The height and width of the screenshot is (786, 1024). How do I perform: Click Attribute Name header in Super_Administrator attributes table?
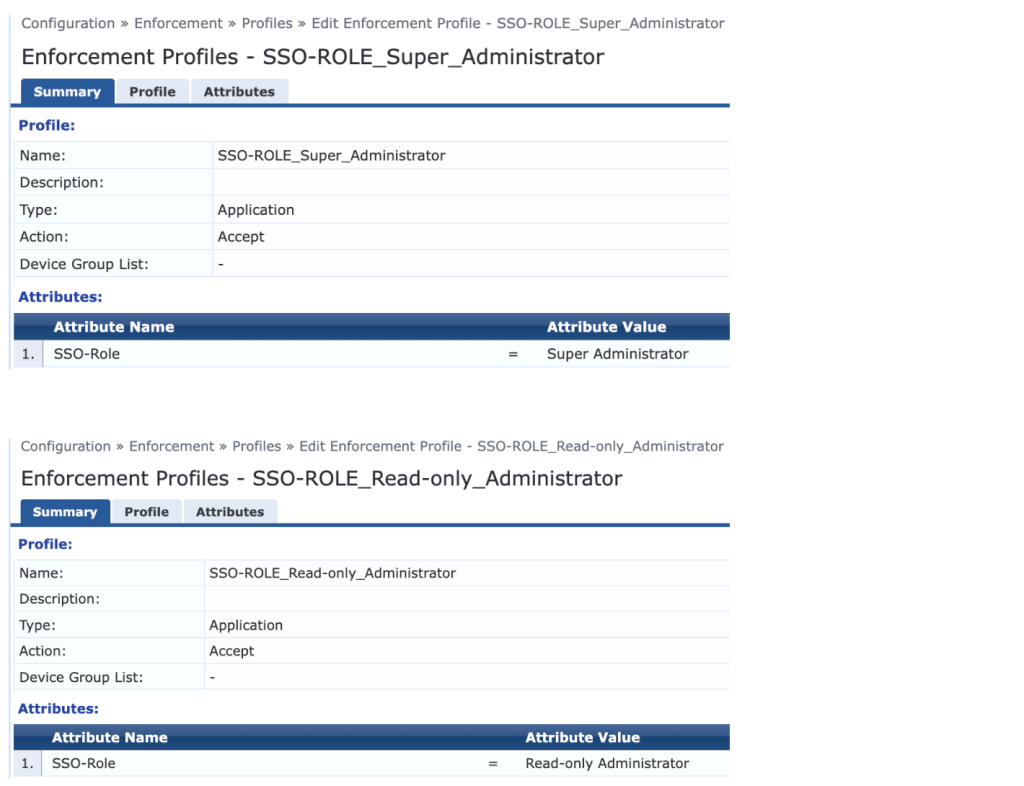click(x=114, y=327)
